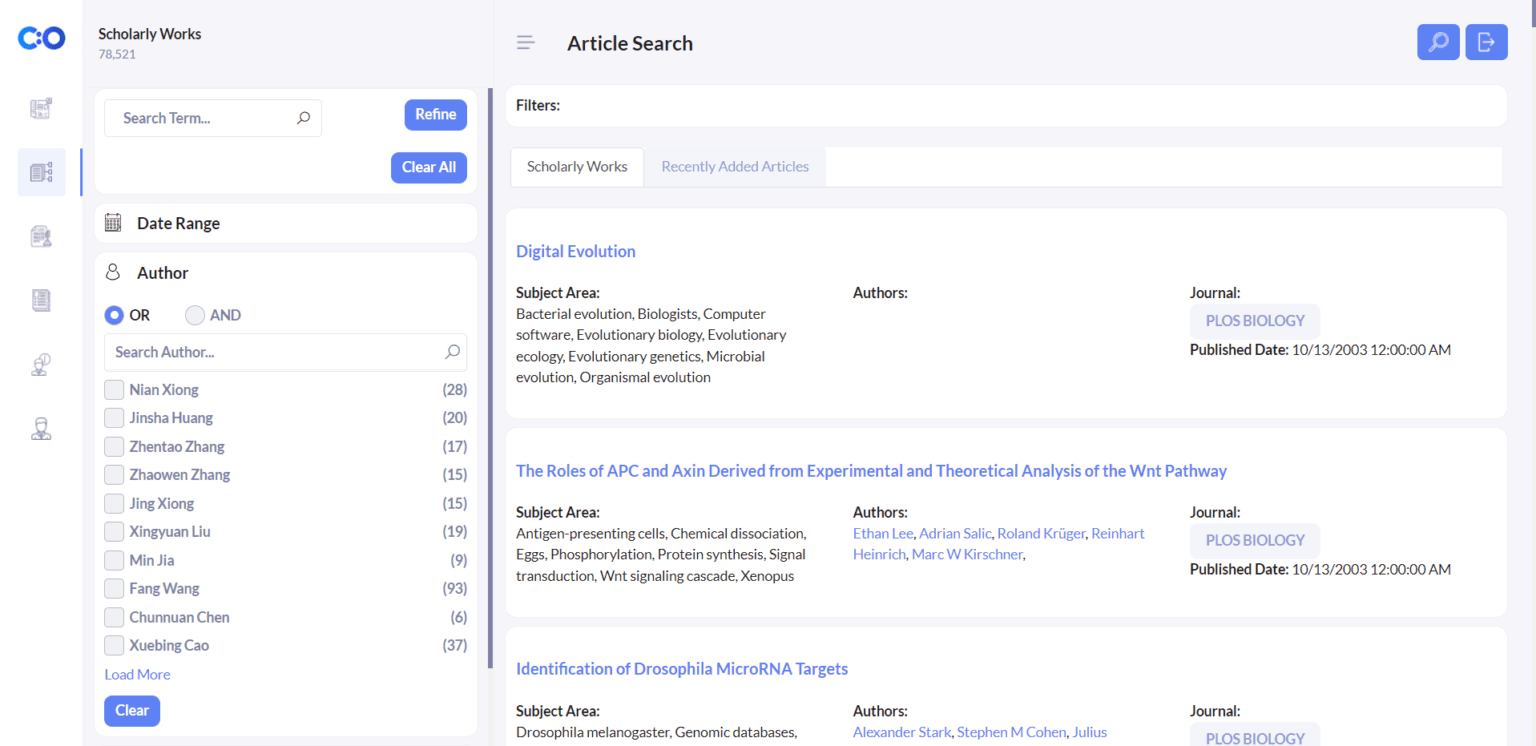The height and width of the screenshot is (746, 1536).
Task: Check the Nian Xiong author checkbox
Action: pos(114,390)
